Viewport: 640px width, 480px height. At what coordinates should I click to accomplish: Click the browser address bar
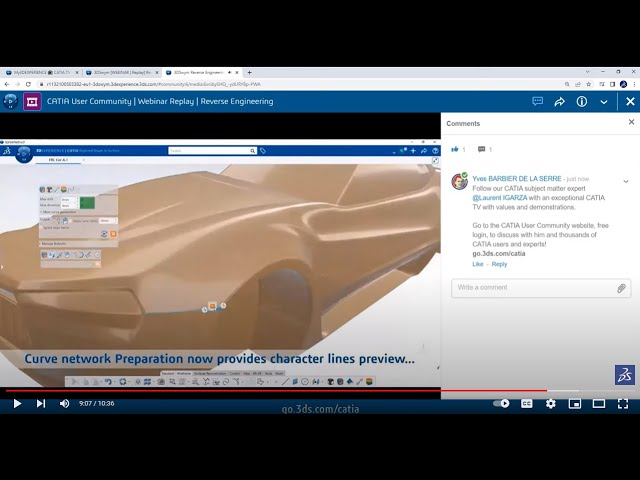[x=300, y=84]
